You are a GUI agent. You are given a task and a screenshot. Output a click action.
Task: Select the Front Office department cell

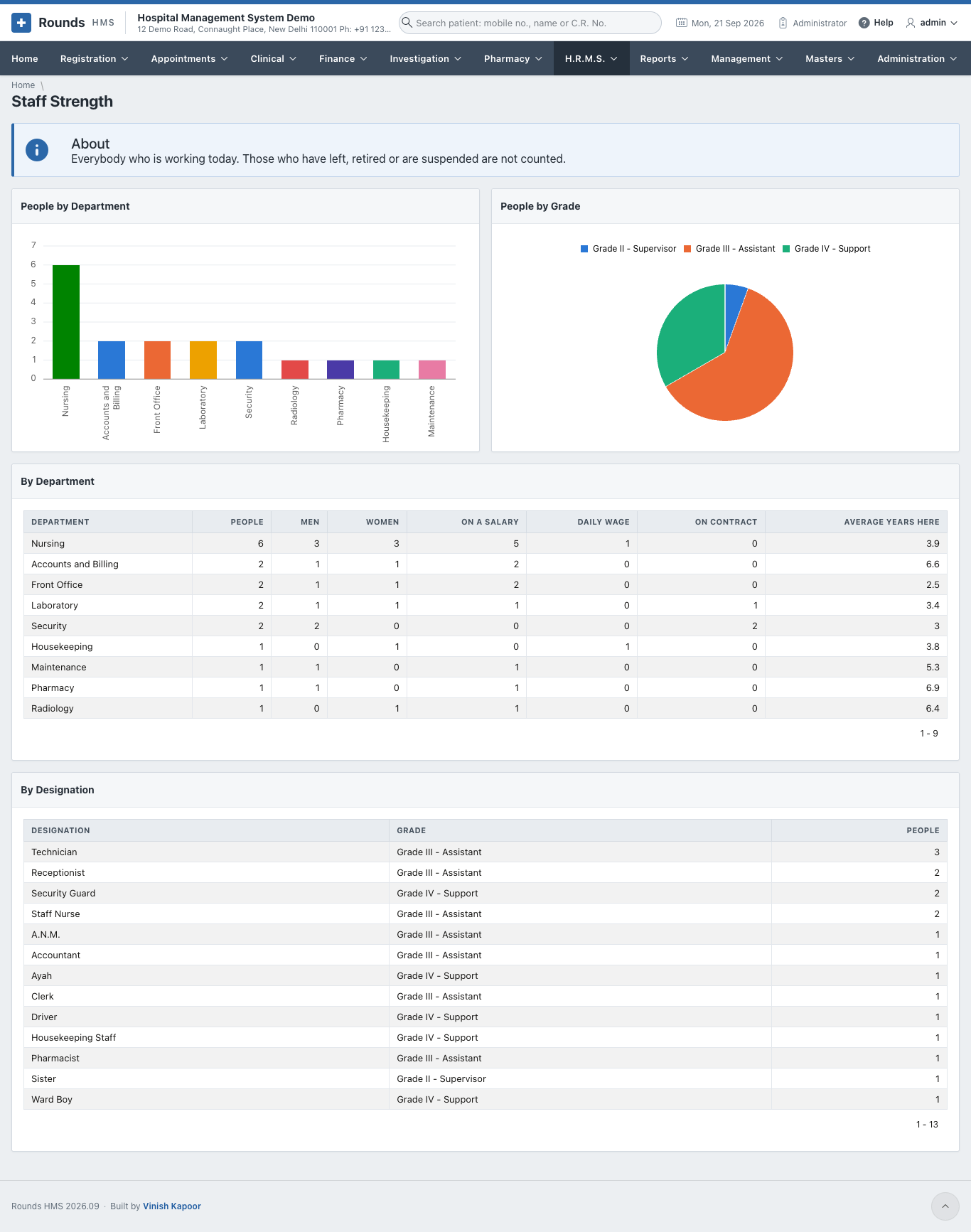point(108,584)
